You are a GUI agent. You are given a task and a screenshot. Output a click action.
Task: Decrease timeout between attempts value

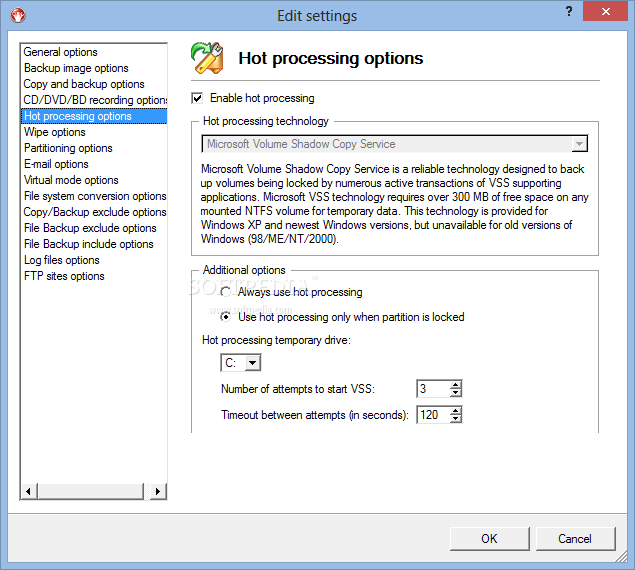(x=456, y=418)
